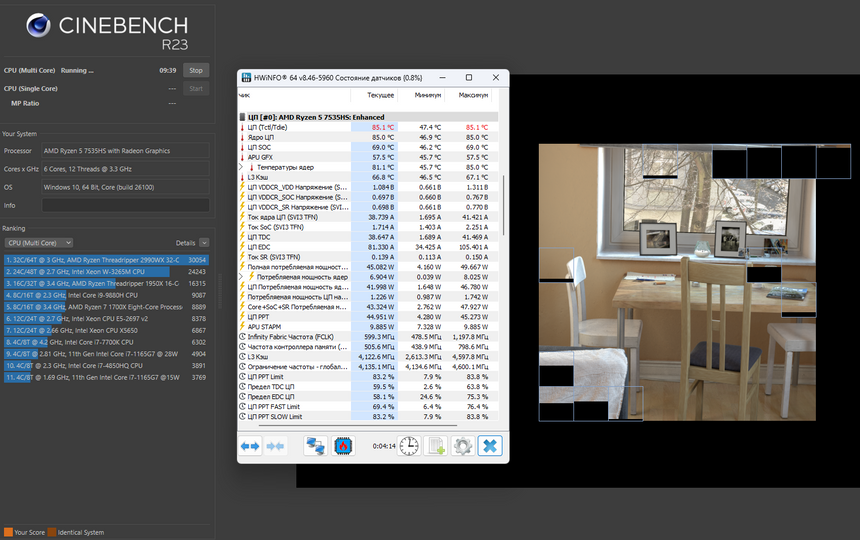Expand the Температуры ядер row
Screen dimensions: 860x540
(240, 167)
